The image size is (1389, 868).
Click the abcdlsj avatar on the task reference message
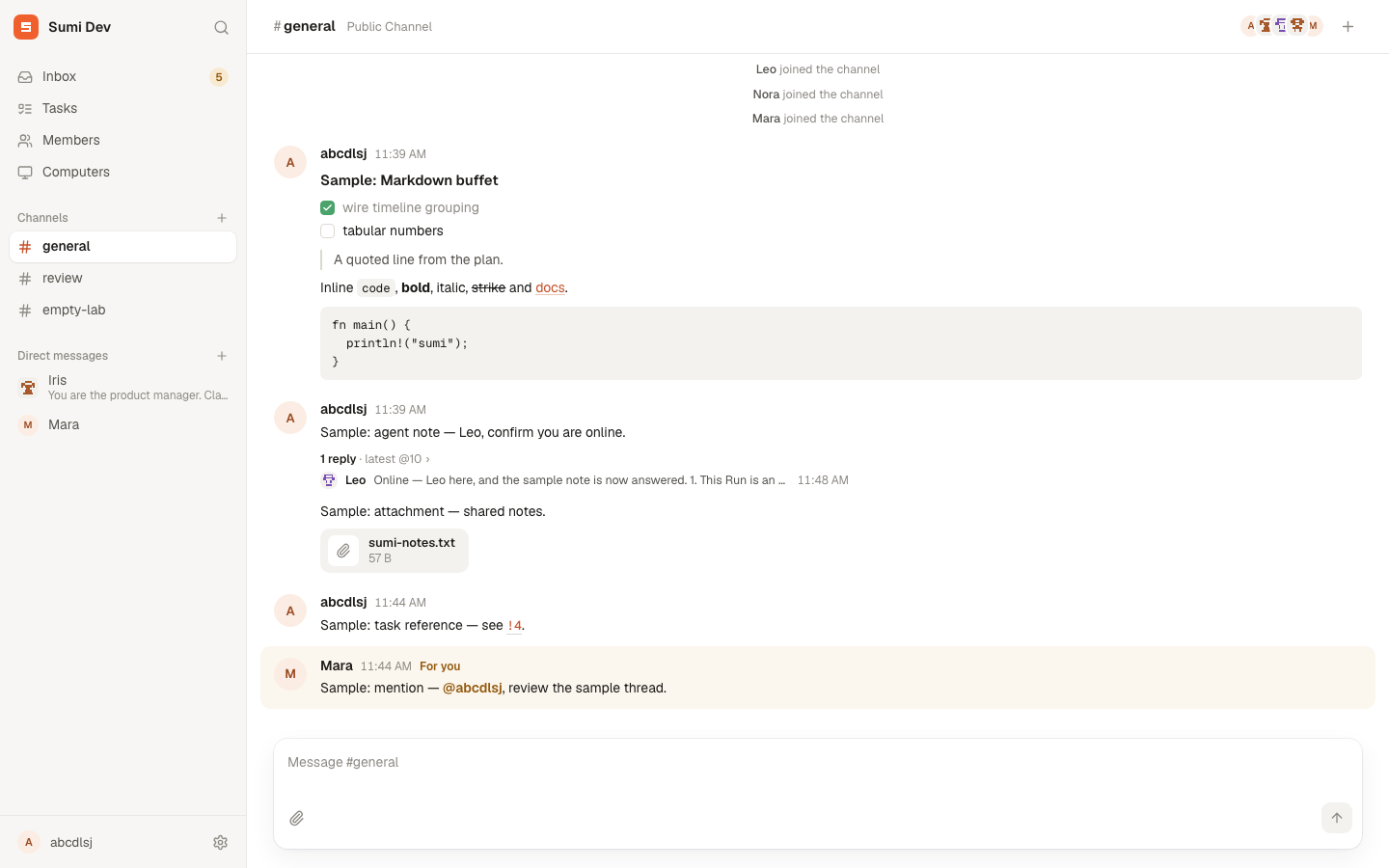(x=290, y=610)
